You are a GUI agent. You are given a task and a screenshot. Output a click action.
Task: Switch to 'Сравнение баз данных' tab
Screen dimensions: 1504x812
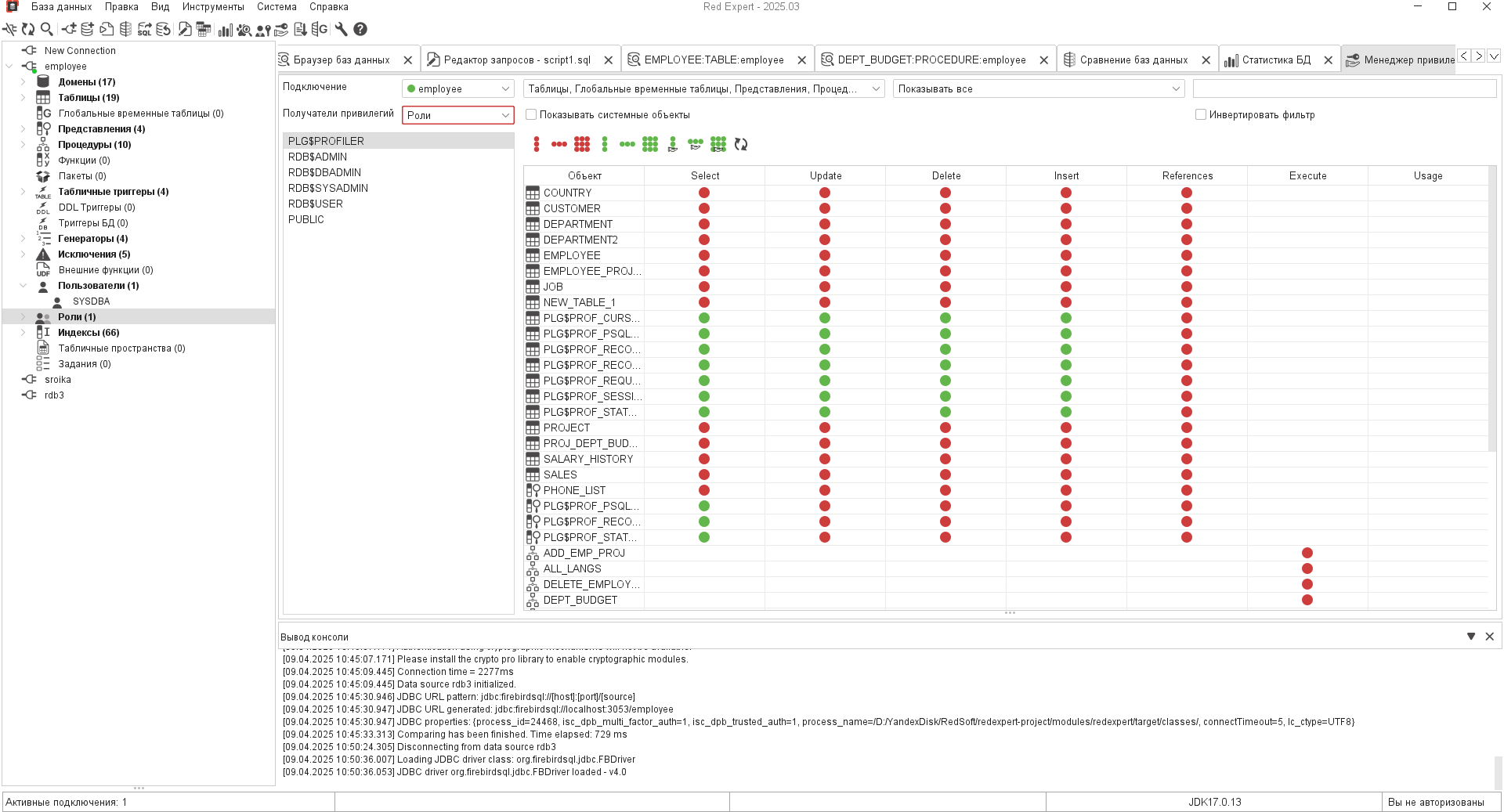click(1133, 60)
